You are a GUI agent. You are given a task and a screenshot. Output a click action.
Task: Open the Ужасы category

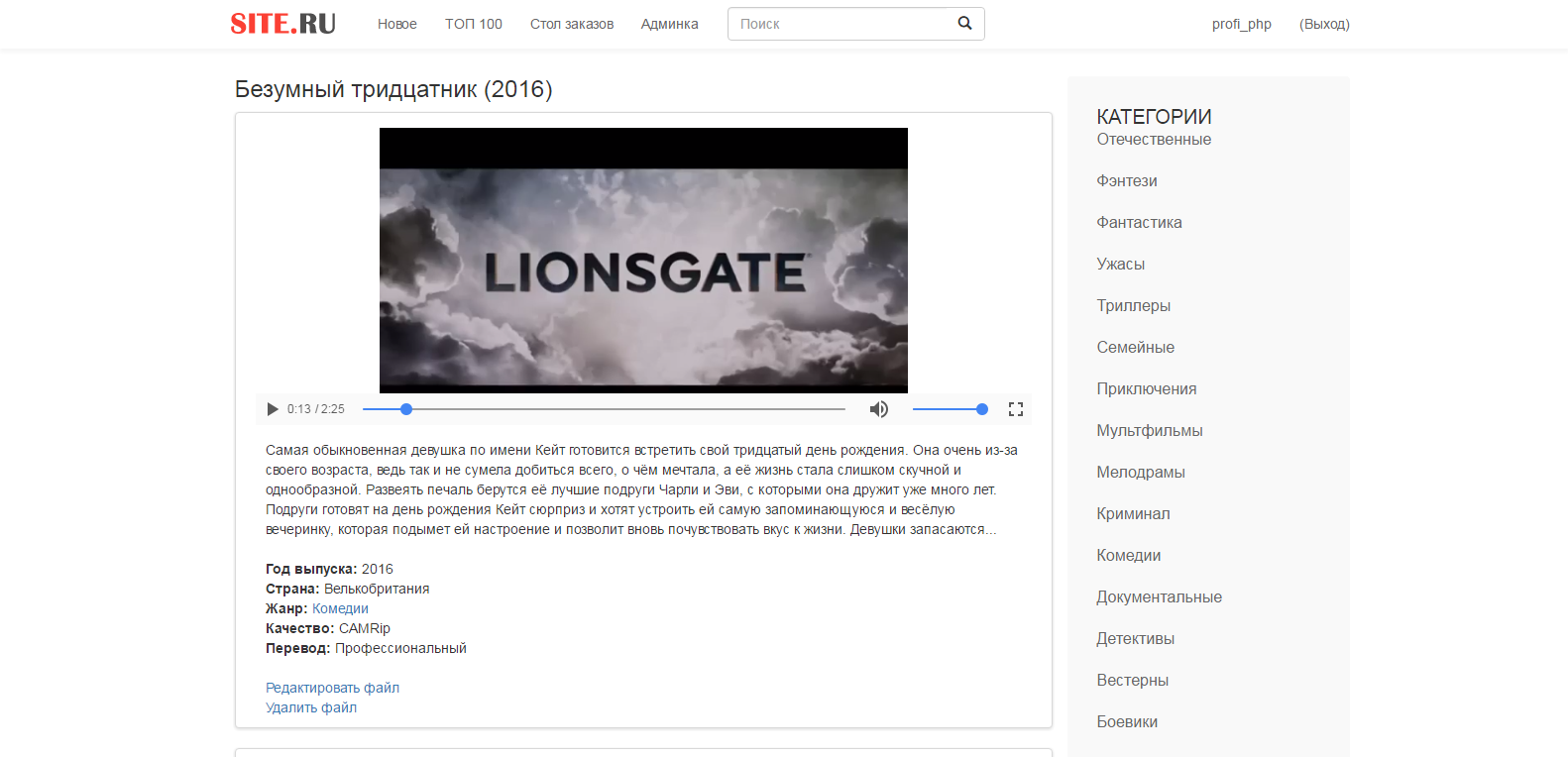(1121, 265)
